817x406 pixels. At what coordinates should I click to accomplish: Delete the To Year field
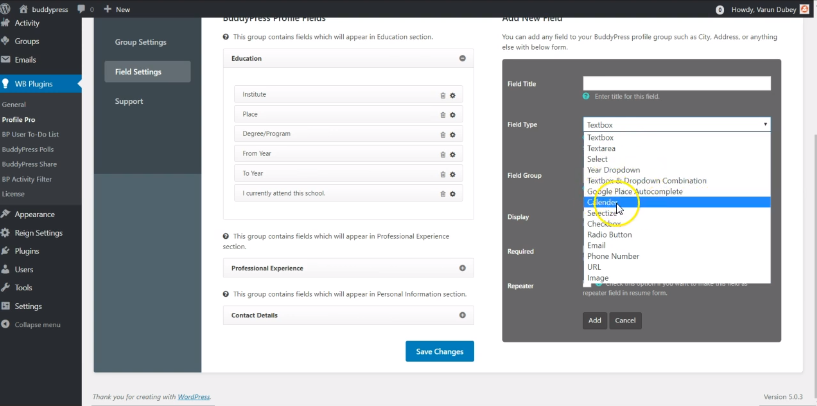click(x=443, y=174)
